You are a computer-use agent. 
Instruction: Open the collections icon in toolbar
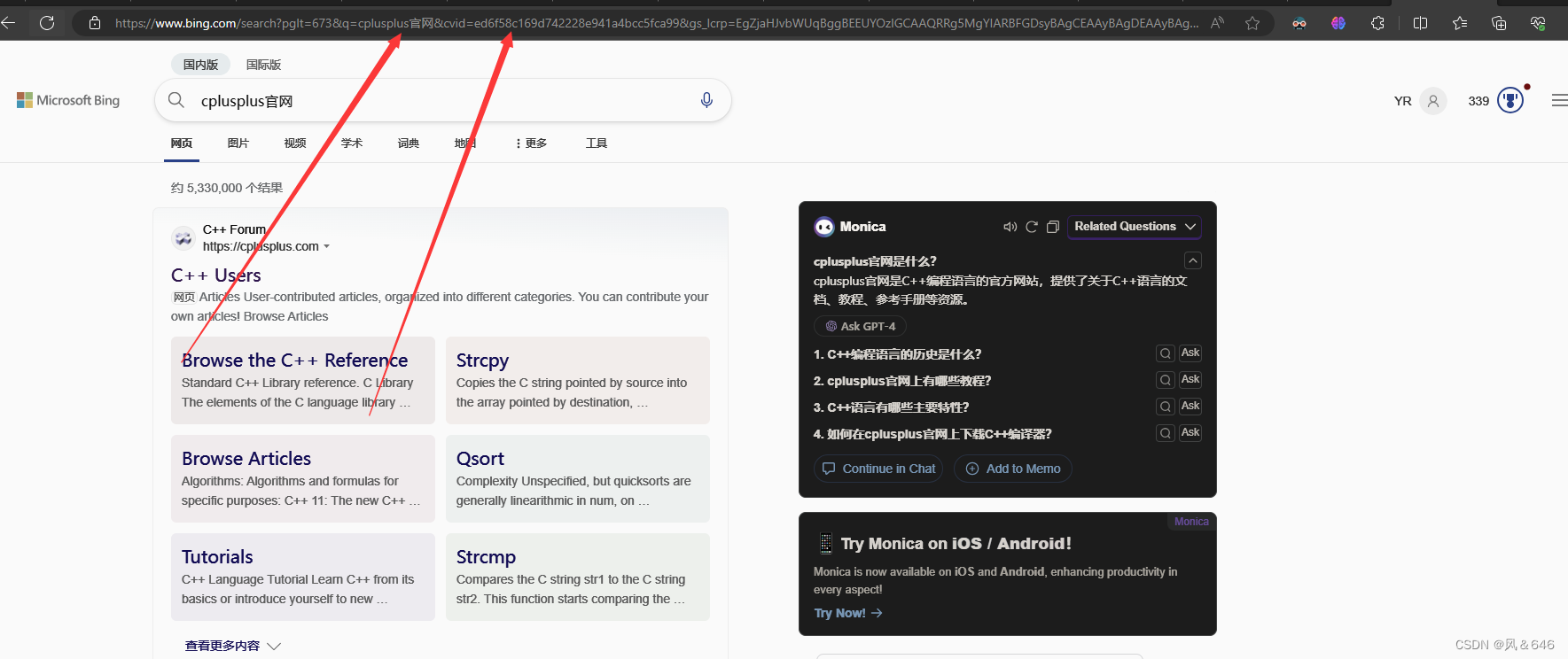pos(1499,23)
